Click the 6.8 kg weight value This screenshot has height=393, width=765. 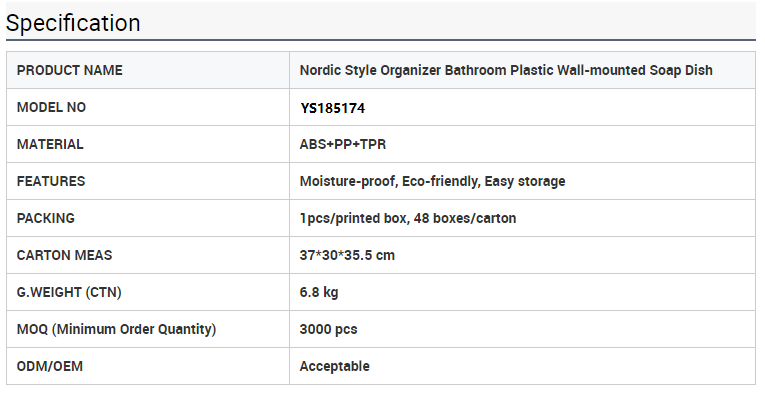(x=319, y=292)
